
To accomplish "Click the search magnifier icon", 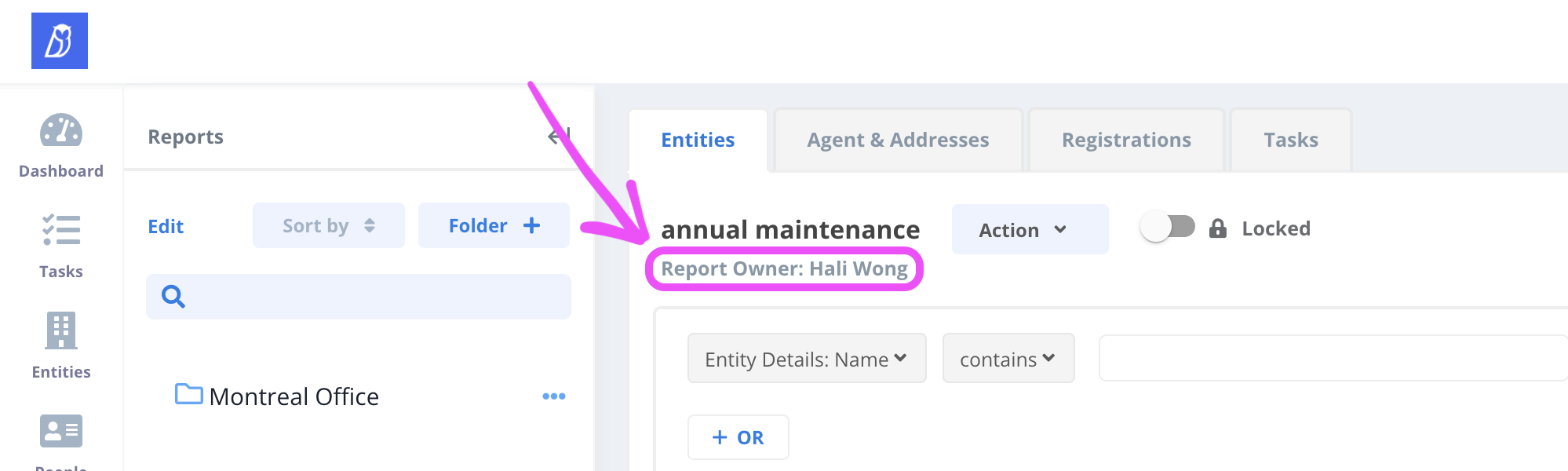I will [173, 297].
